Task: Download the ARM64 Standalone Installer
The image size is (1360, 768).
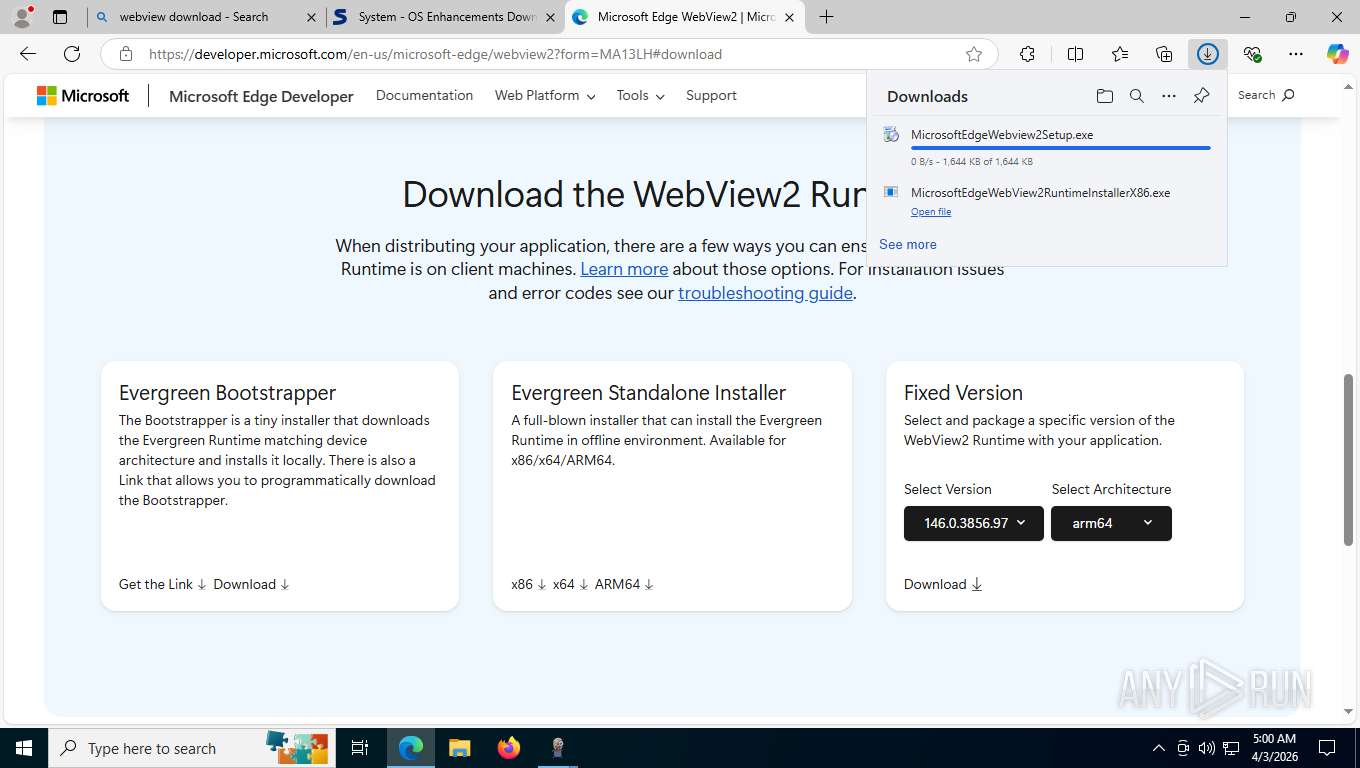Action: 624,584
